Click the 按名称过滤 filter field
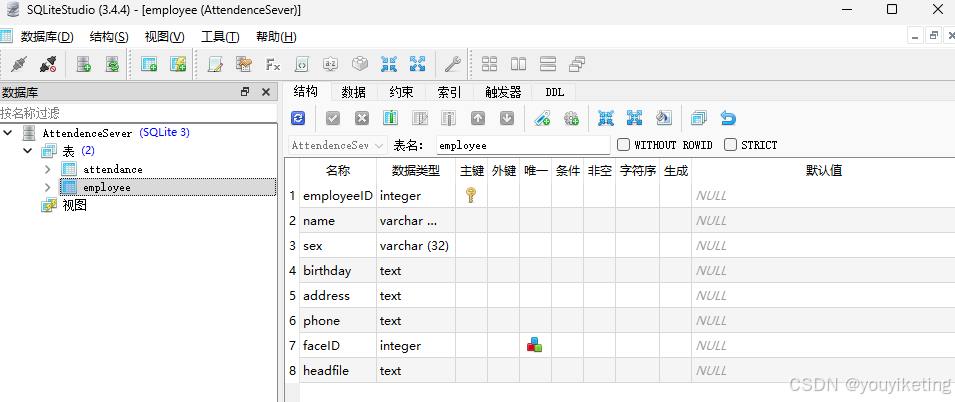 139,113
